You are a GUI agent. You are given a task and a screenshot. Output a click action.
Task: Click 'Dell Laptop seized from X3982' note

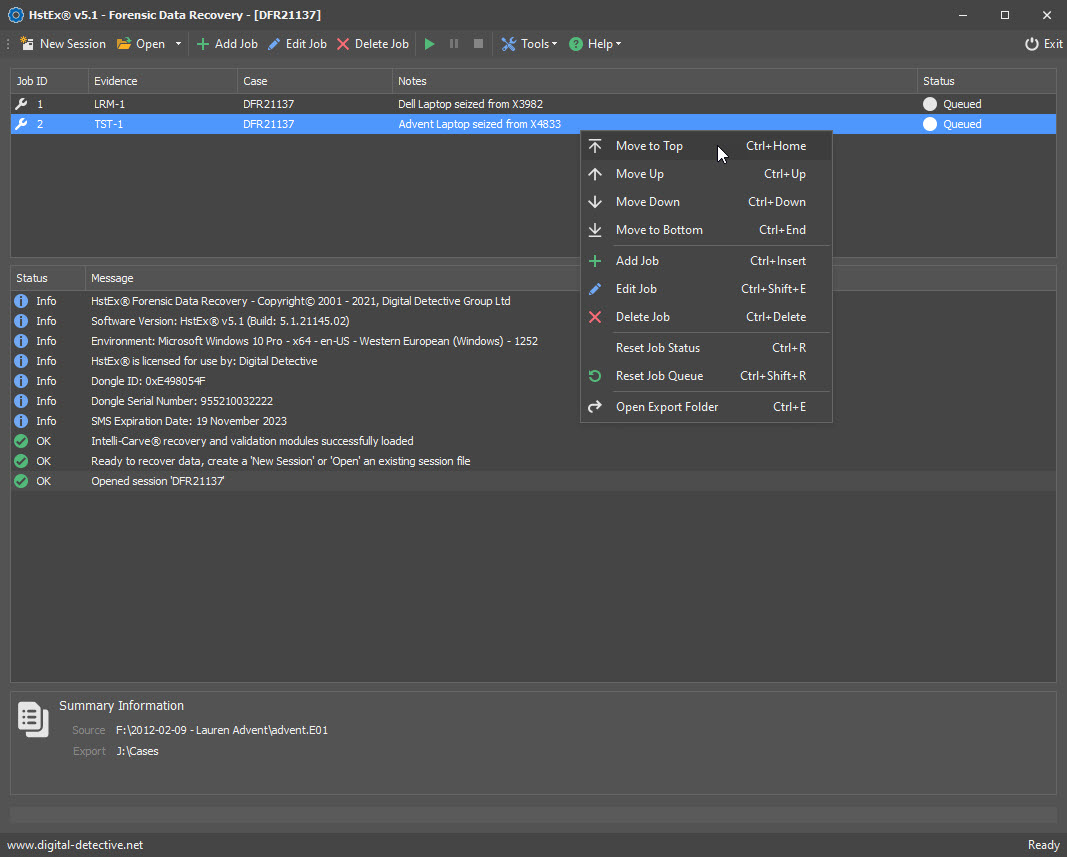(x=470, y=104)
